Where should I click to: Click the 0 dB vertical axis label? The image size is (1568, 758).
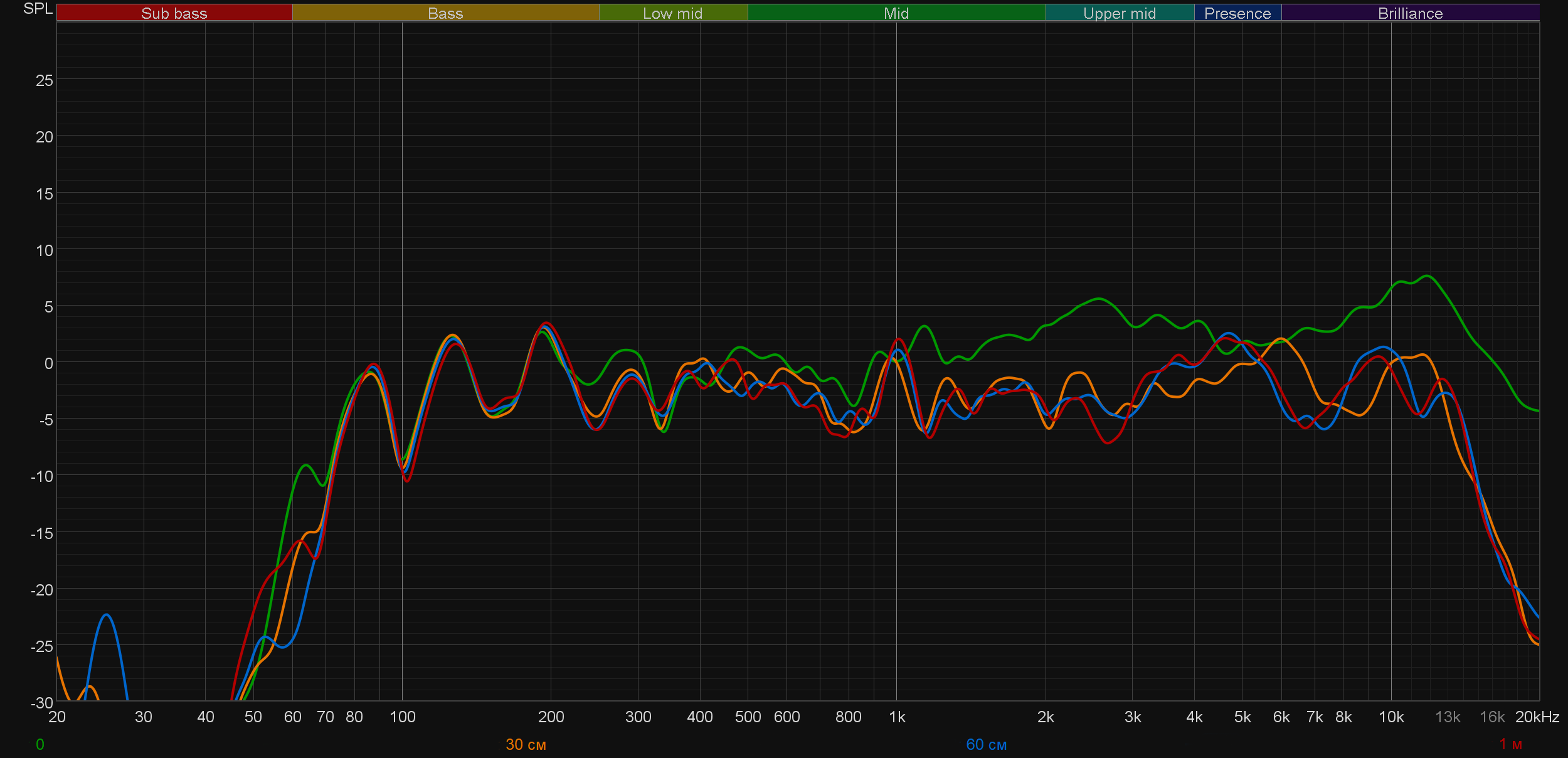(x=48, y=363)
